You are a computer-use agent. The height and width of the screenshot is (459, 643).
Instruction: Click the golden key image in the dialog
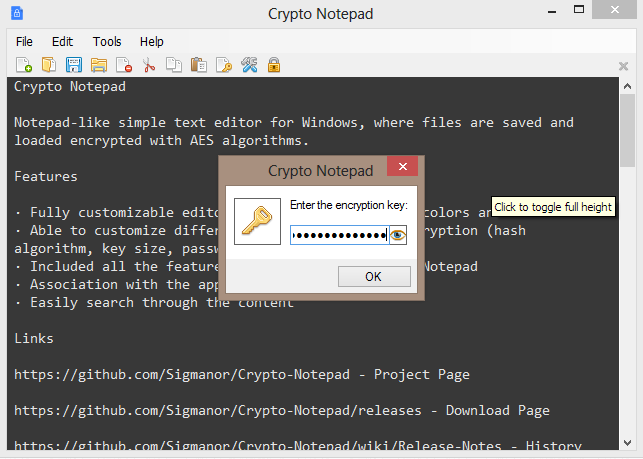pyautogui.click(x=257, y=222)
